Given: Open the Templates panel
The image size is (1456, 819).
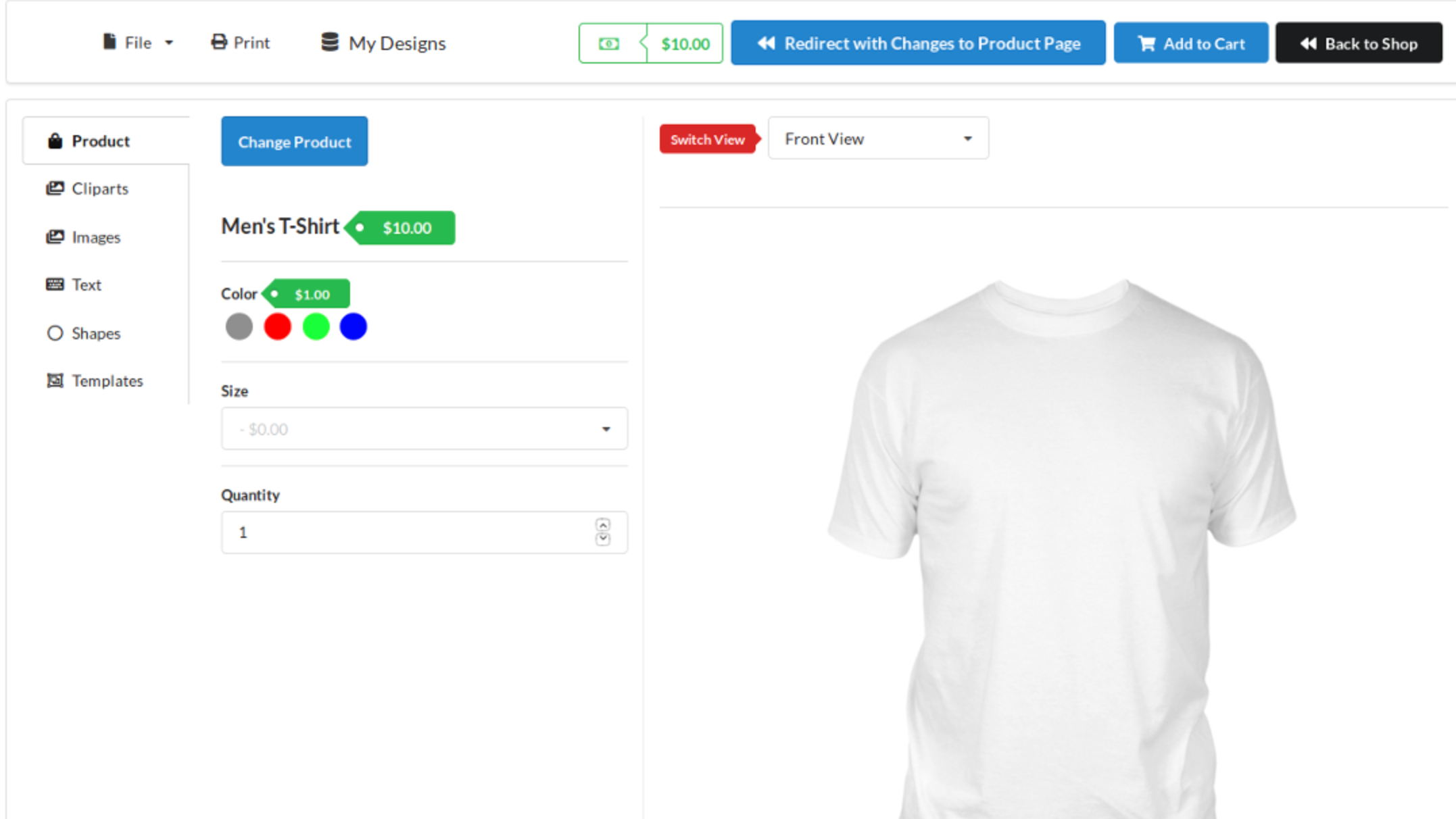Looking at the screenshot, I should [x=107, y=380].
